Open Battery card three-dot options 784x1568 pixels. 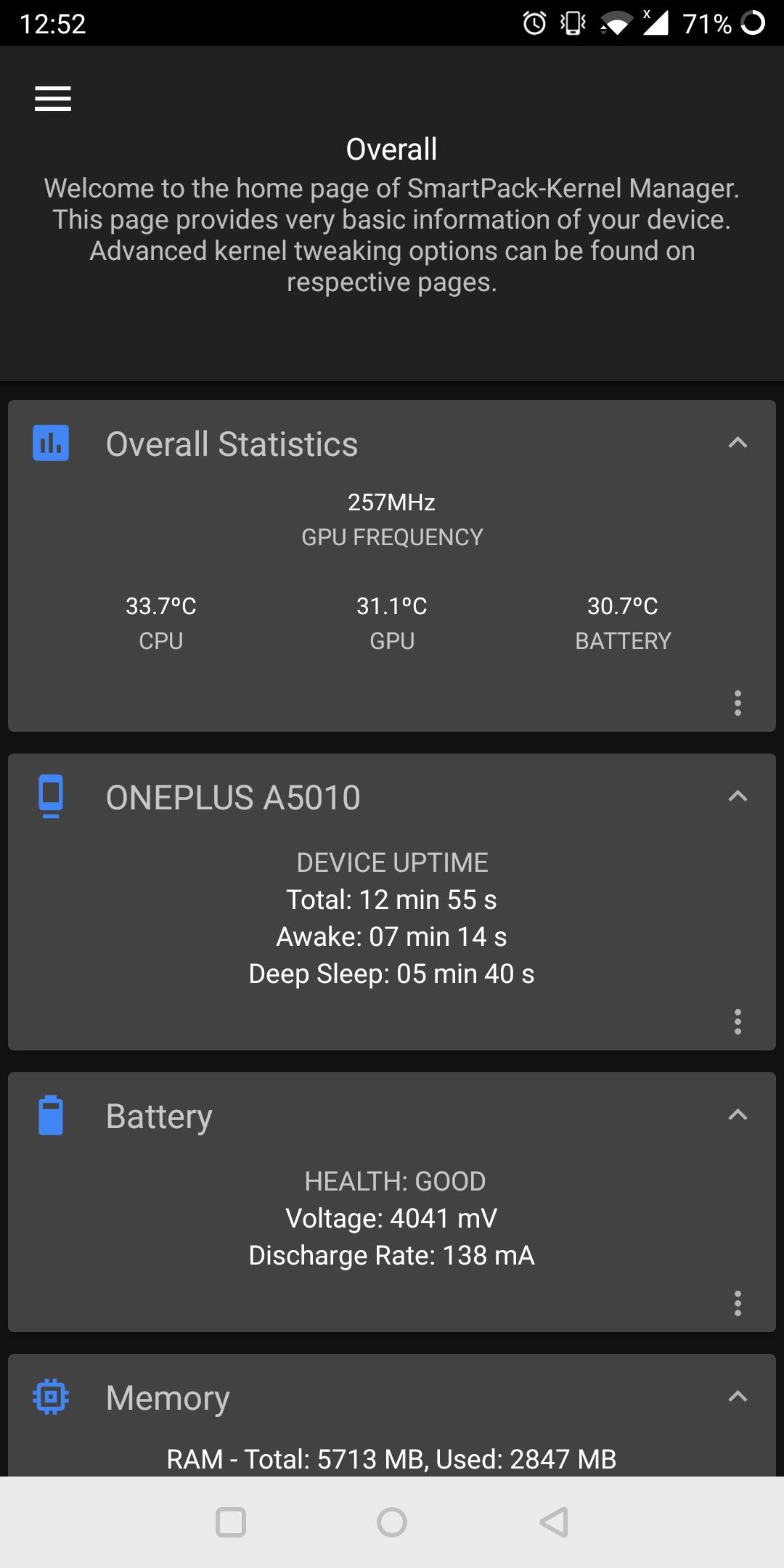(x=738, y=1303)
